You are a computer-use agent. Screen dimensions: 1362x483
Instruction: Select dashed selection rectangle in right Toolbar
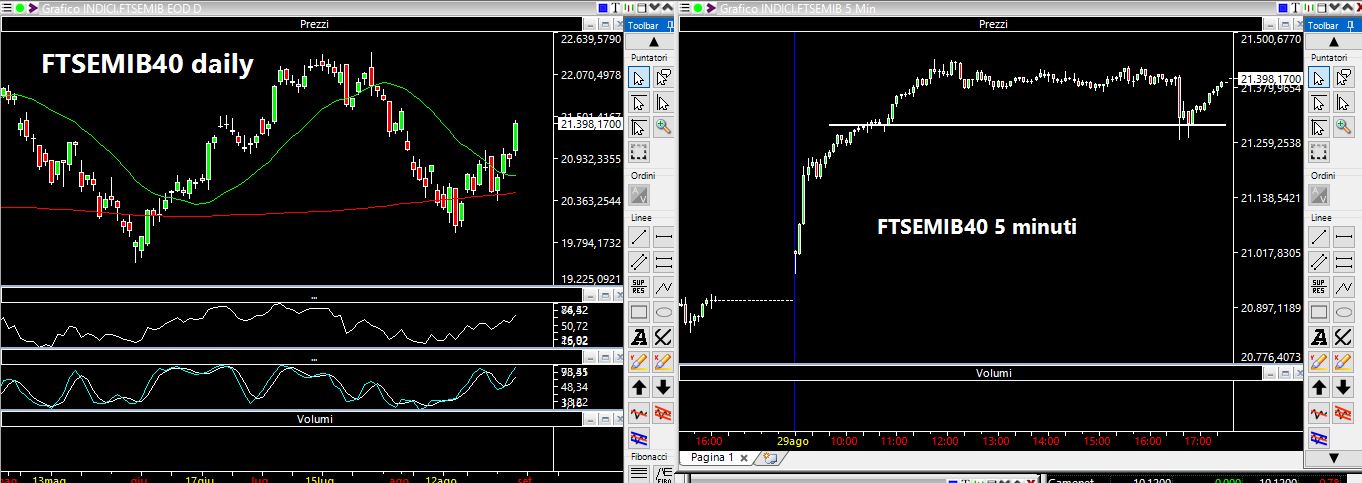coord(1319,152)
